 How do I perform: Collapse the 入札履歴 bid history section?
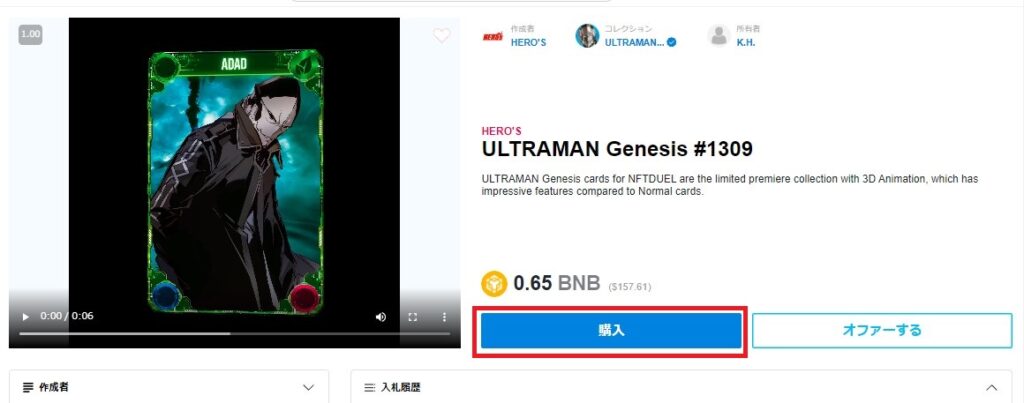(x=991, y=388)
